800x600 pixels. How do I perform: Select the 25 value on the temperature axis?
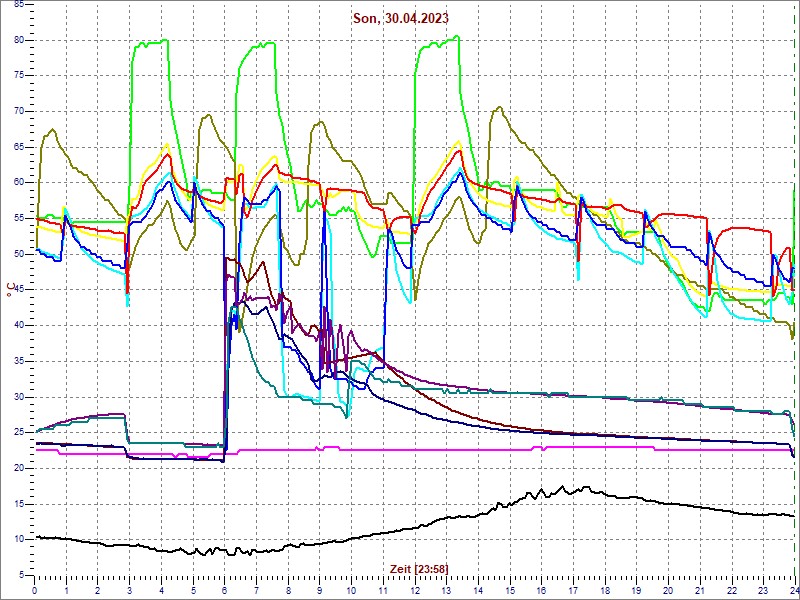point(17,433)
